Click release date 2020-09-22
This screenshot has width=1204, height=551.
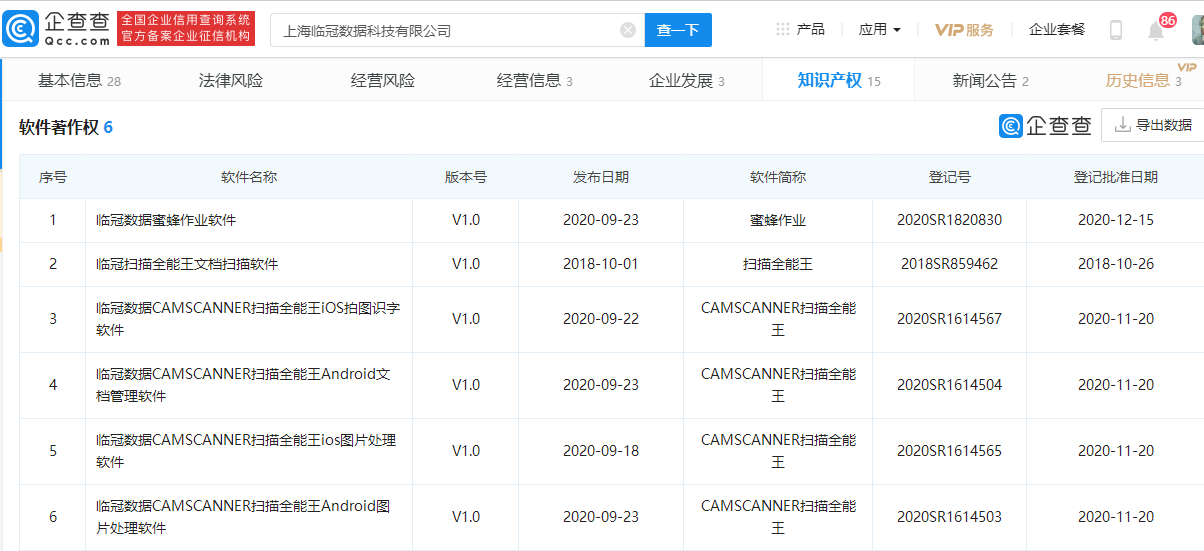pos(601,319)
